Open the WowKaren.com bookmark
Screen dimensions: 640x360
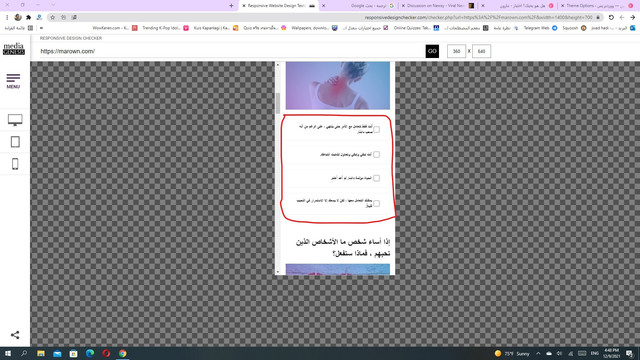coord(115,28)
